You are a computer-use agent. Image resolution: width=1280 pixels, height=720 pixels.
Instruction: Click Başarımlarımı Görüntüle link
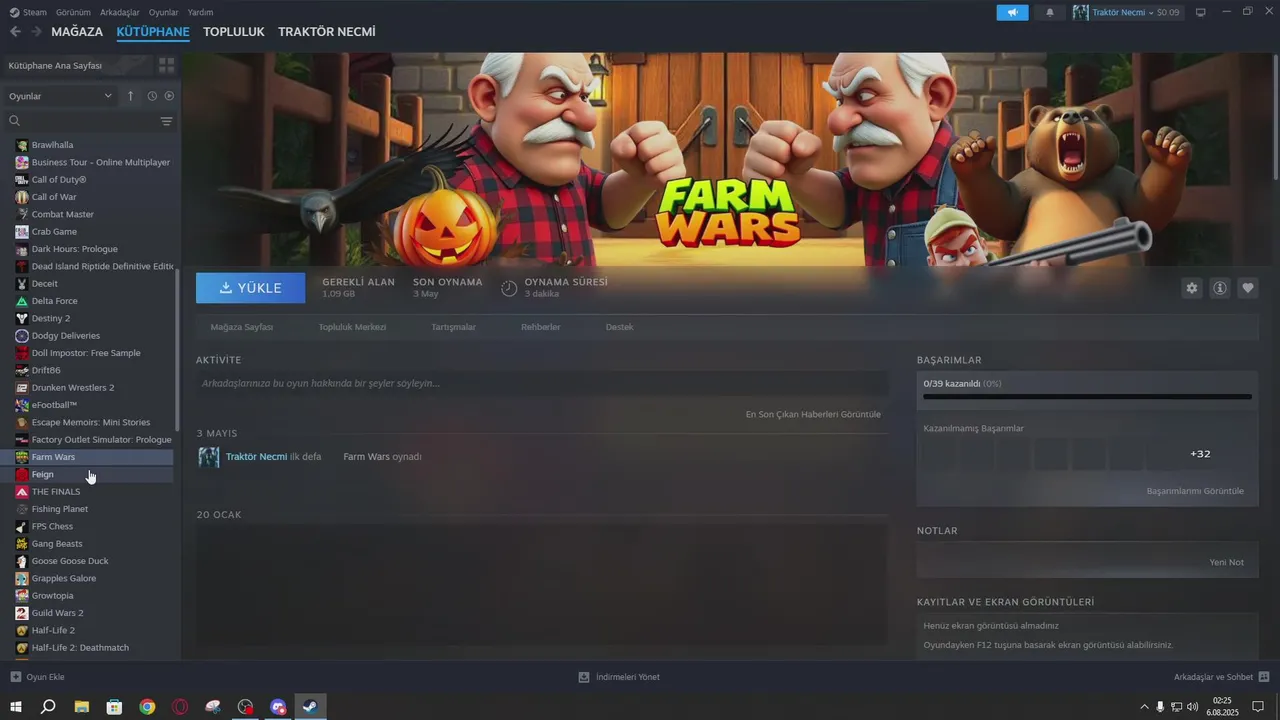pyautogui.click(x=1195, y=491)
